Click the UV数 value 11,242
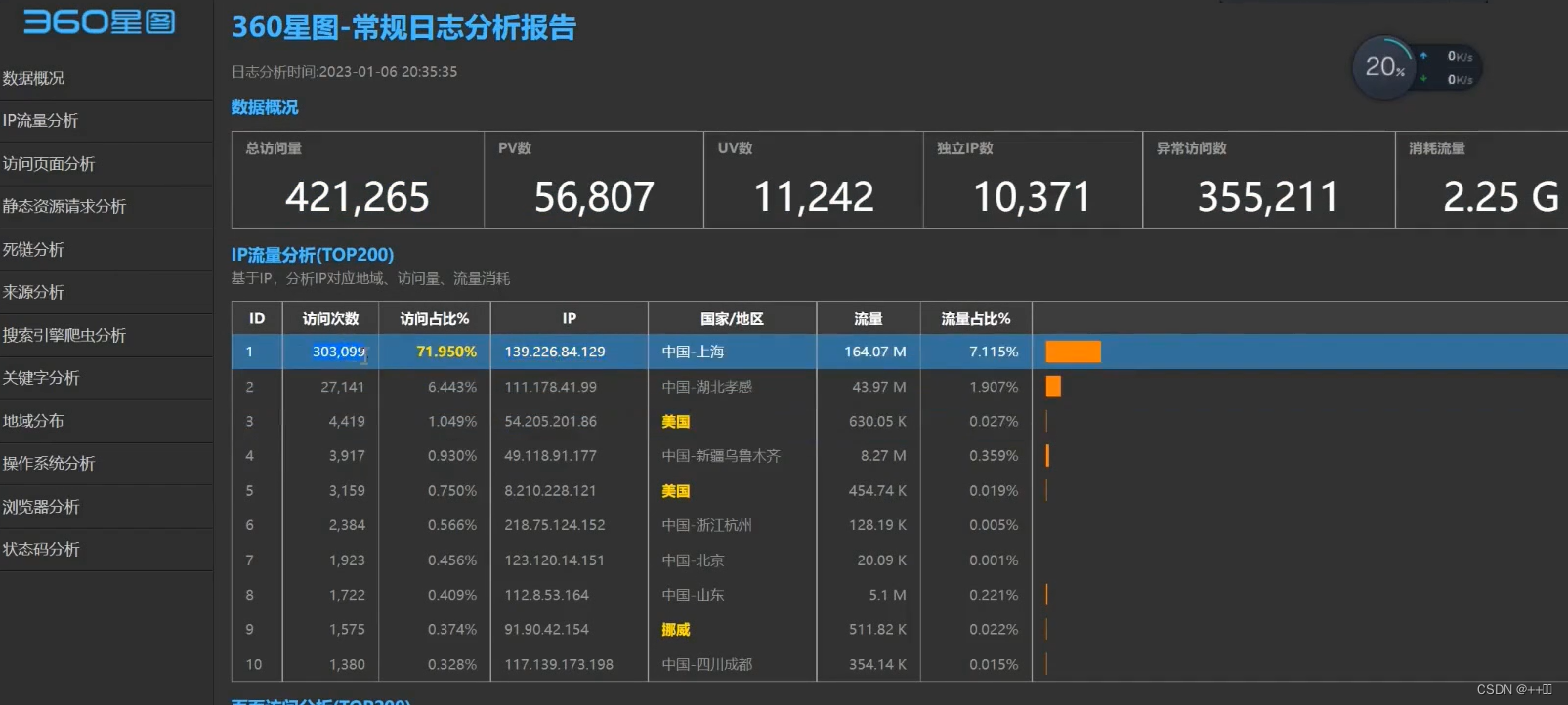 tap(814, 197)
